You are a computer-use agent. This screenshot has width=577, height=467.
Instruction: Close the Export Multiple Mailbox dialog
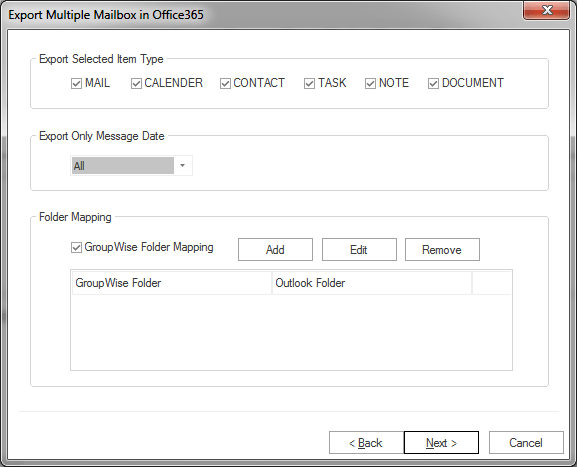(546, 10)
